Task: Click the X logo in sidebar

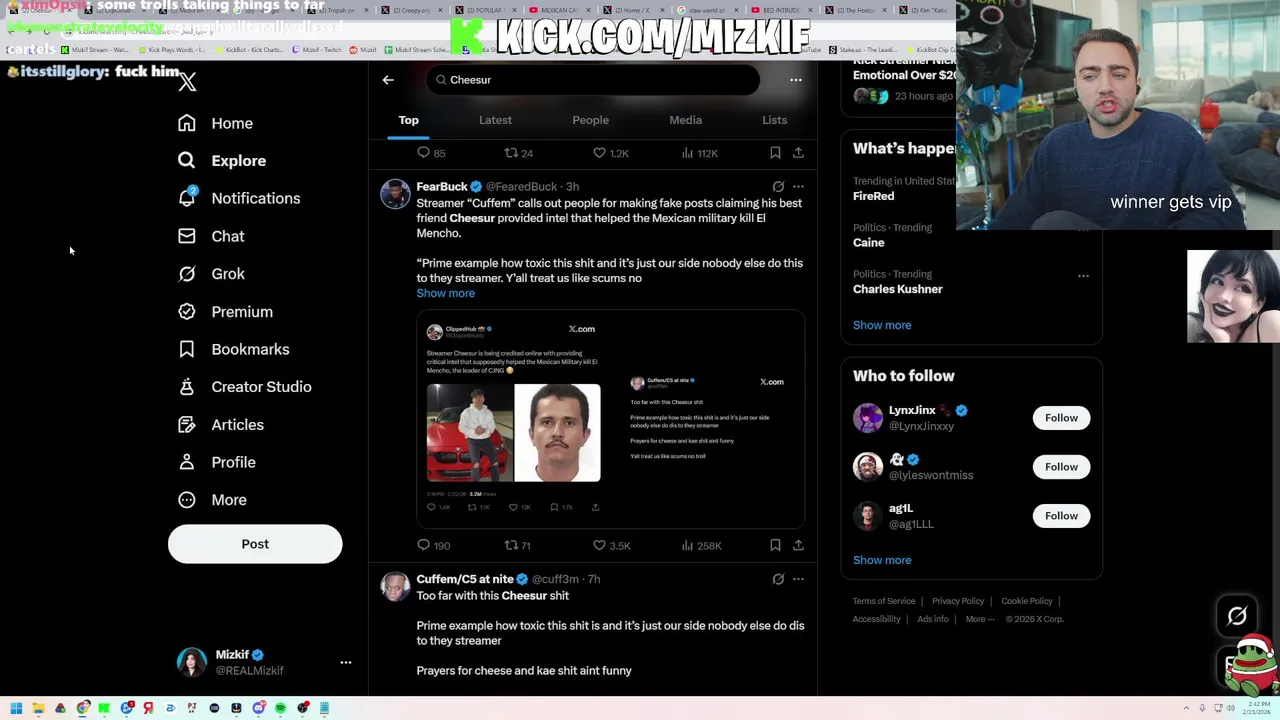Action: tap(187, 82)
